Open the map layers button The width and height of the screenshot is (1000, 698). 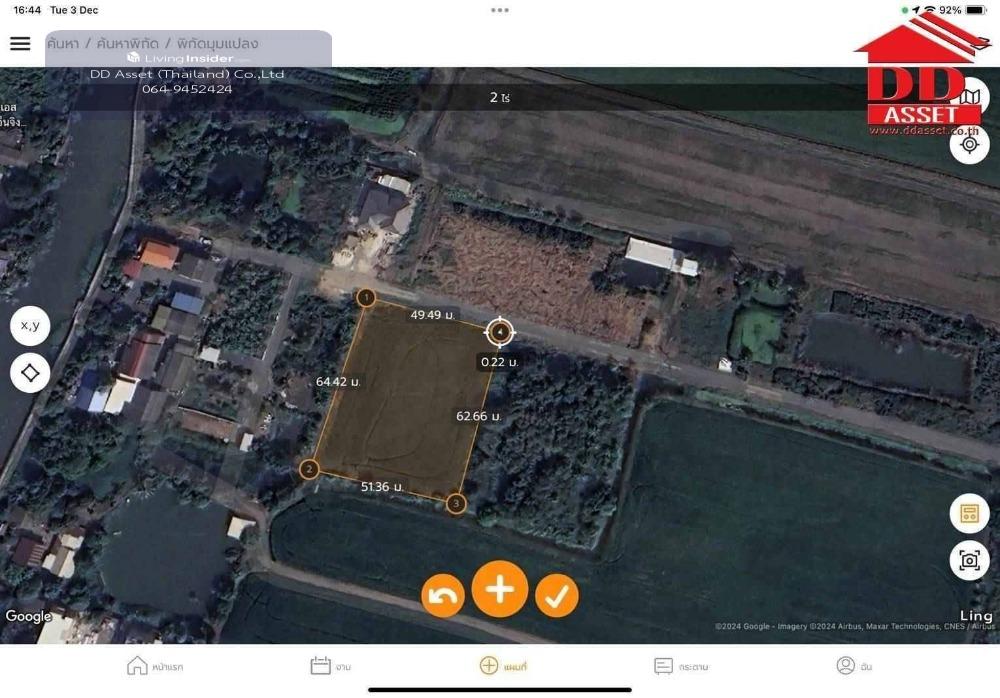(969, 97)
